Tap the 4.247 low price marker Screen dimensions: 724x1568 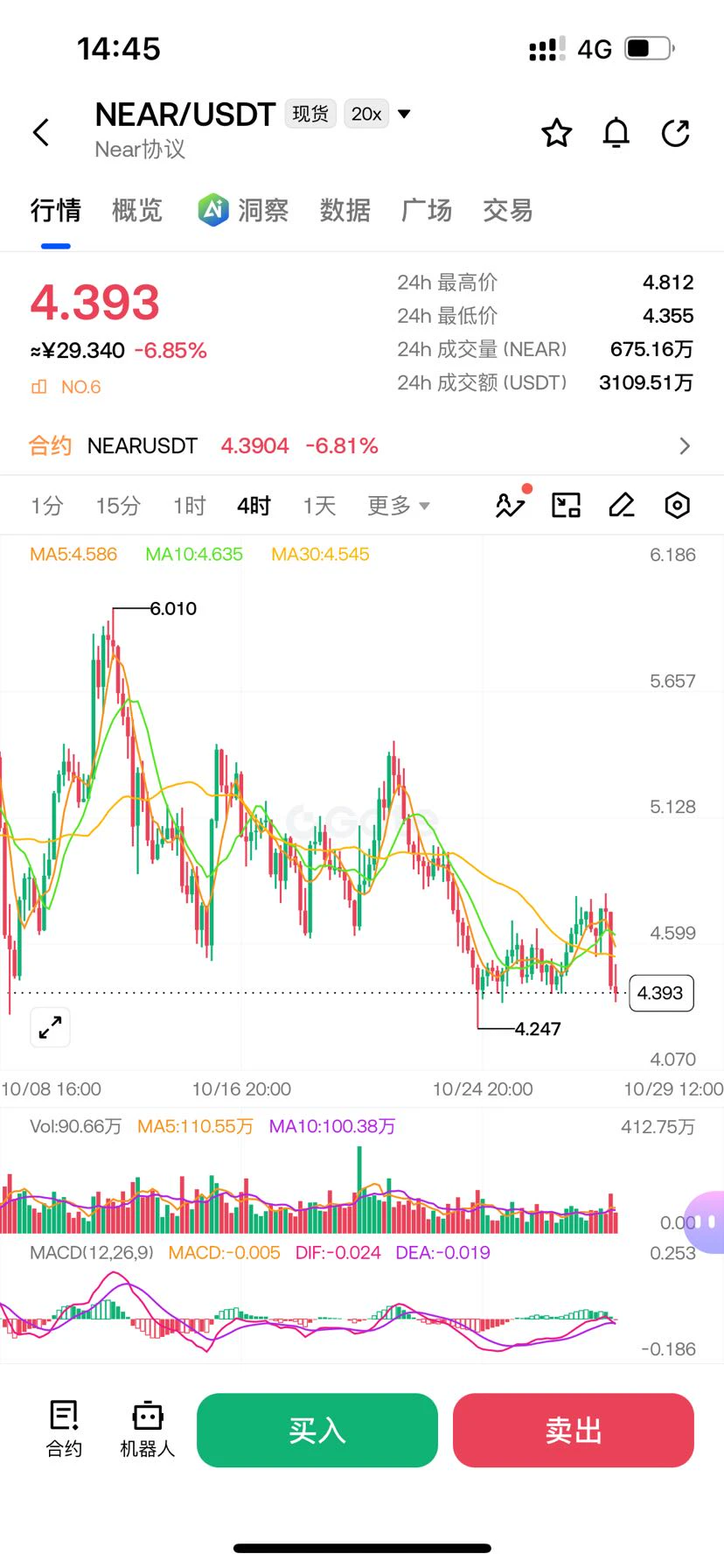click(538, 1029)
